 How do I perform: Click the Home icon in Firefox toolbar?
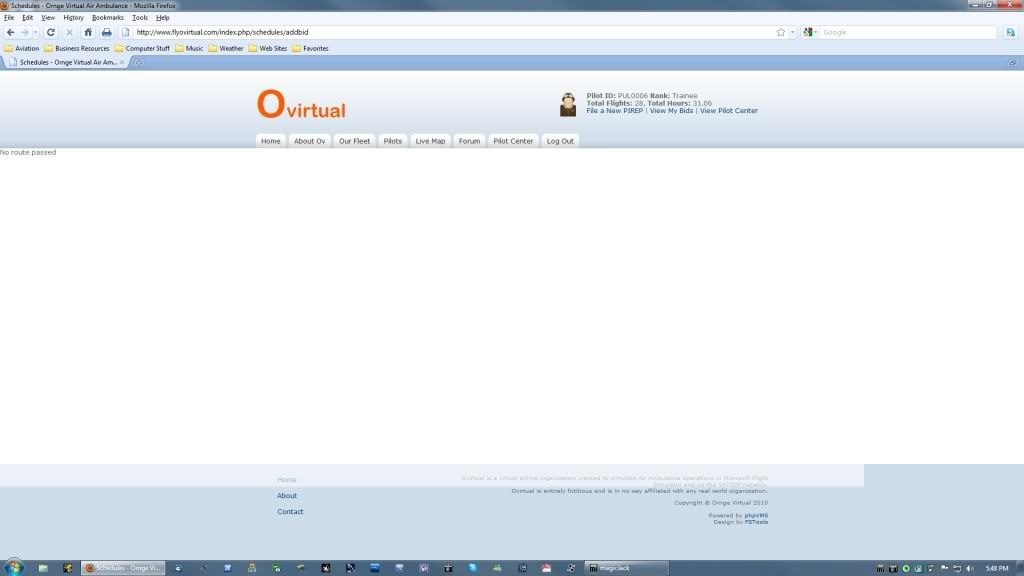88,32
